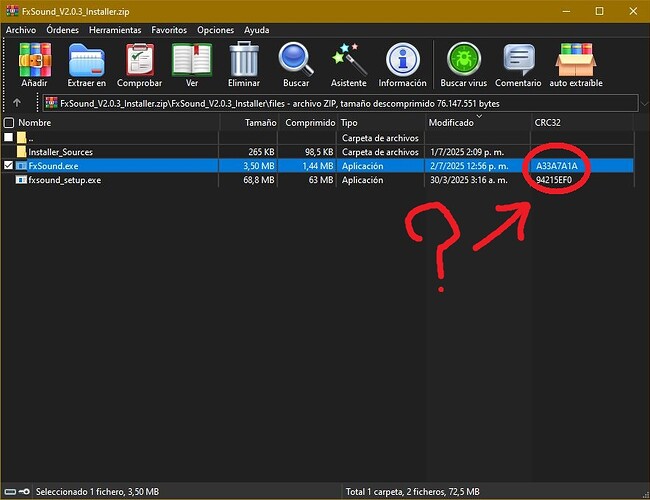
Task: Click the auto extraíble box icon
Action: (x=576, y=60)
